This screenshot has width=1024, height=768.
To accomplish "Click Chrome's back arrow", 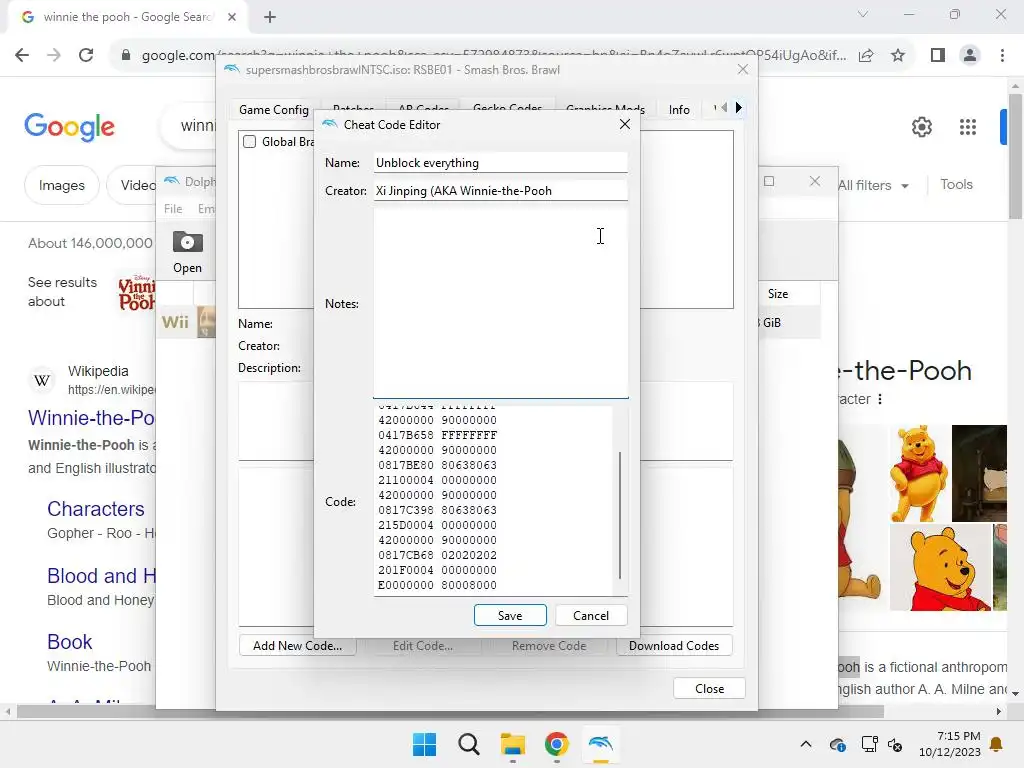I will pos(22,55).
